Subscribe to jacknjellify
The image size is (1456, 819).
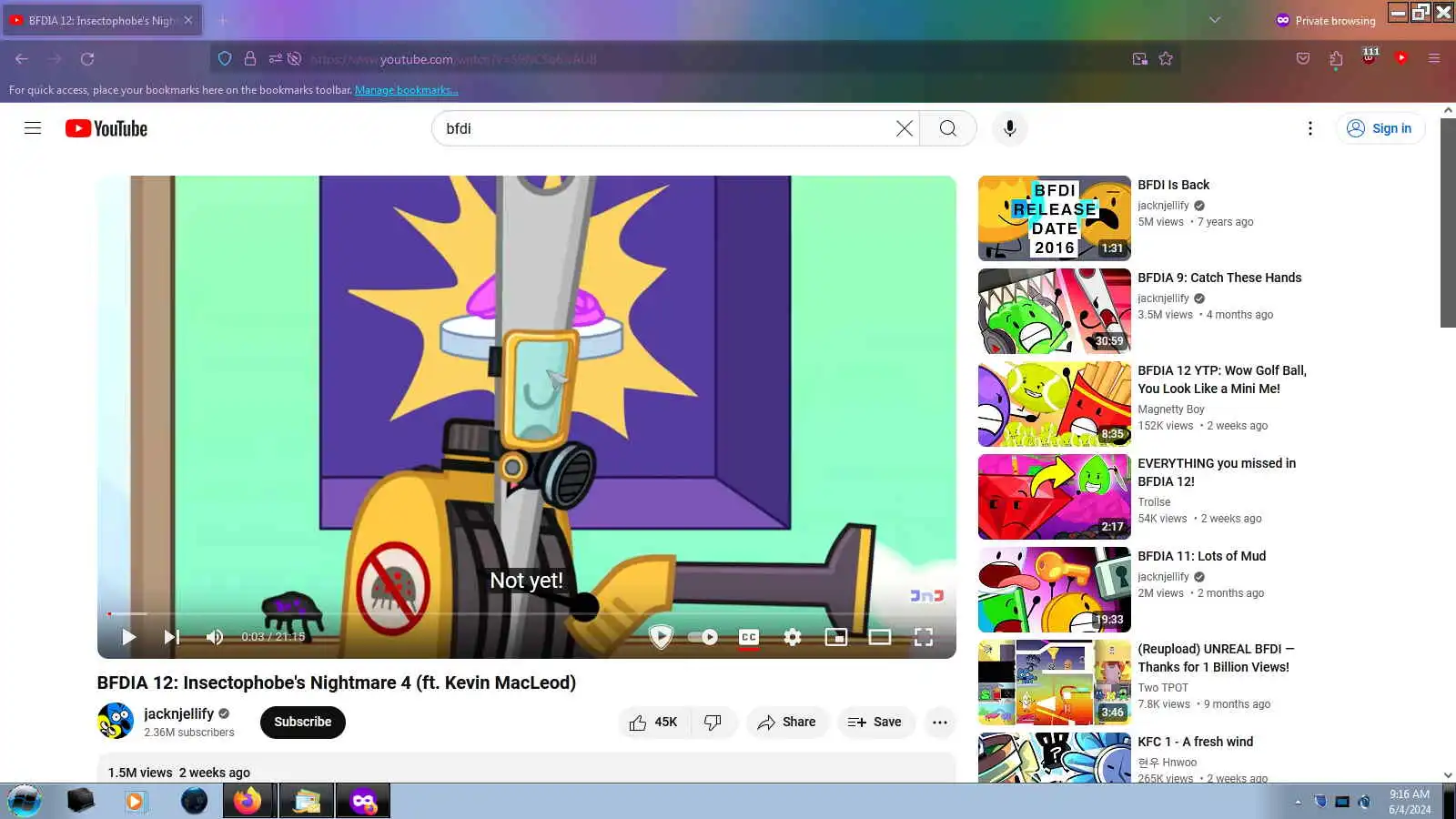[x=303, y=723]
